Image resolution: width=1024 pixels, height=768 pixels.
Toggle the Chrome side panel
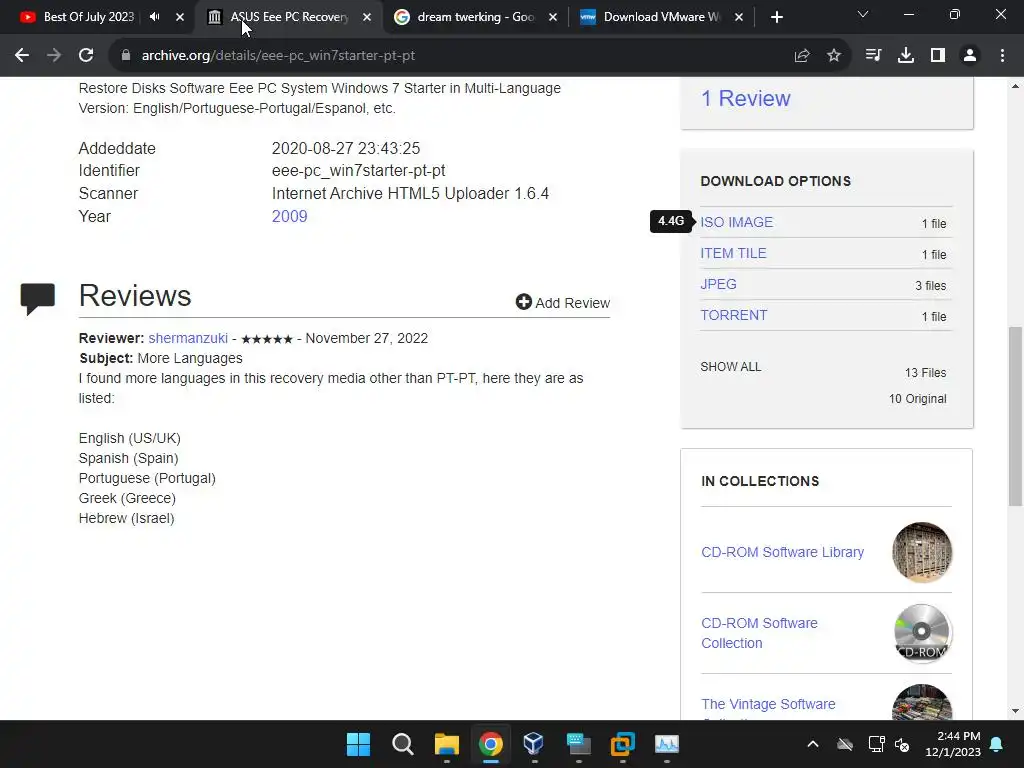pos(938,56)
